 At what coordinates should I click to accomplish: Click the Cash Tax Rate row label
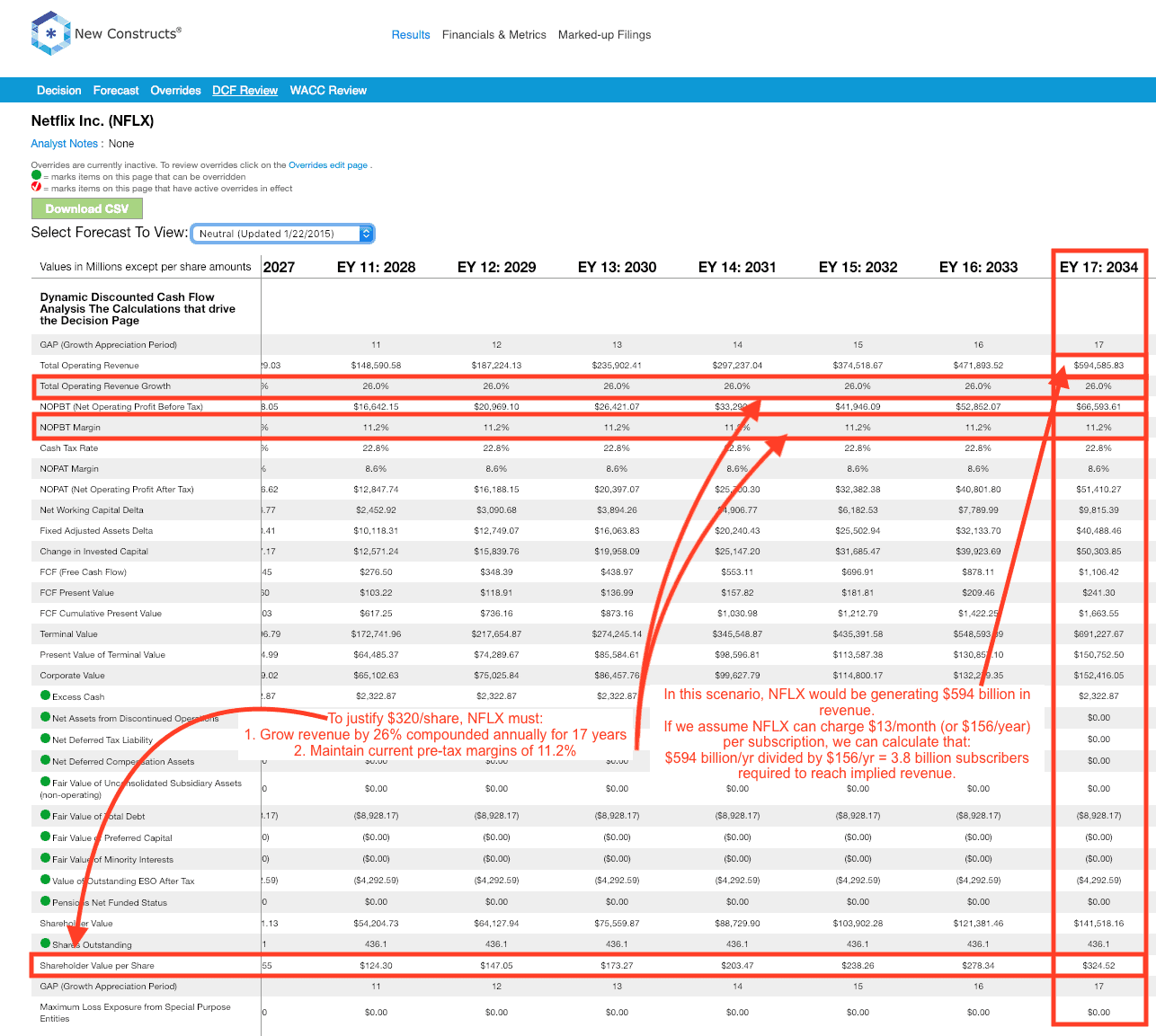click(69, 448)
